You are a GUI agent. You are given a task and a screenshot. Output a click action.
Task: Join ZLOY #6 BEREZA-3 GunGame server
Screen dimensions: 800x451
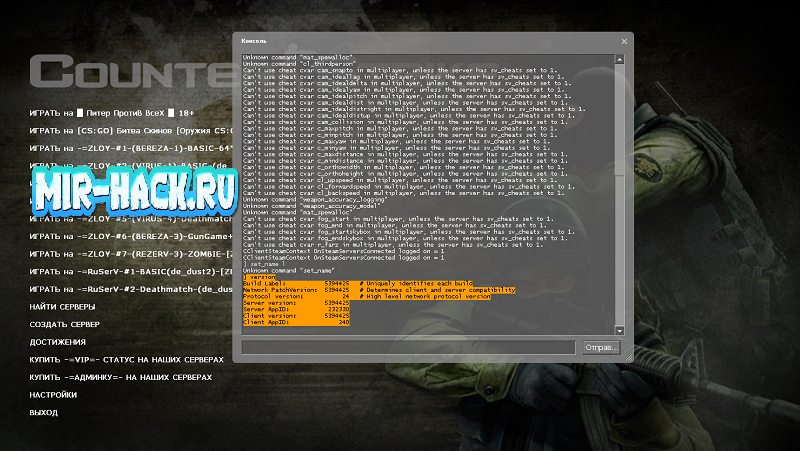coord(130,236)
